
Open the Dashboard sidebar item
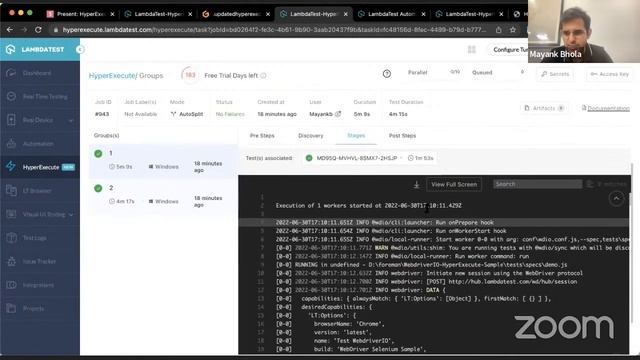[37, 73]
